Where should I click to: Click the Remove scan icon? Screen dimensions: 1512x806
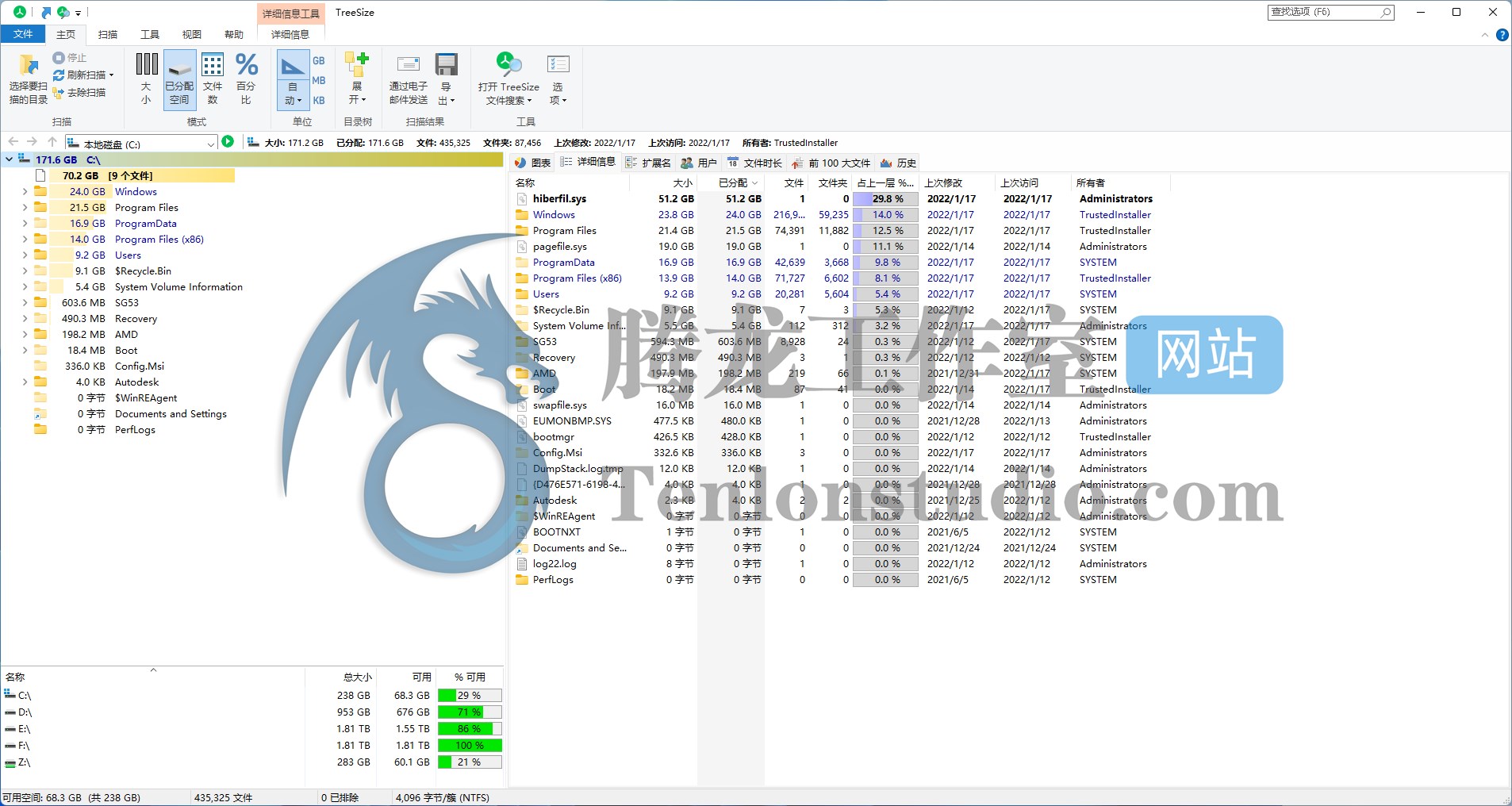(x=58, y=93)
